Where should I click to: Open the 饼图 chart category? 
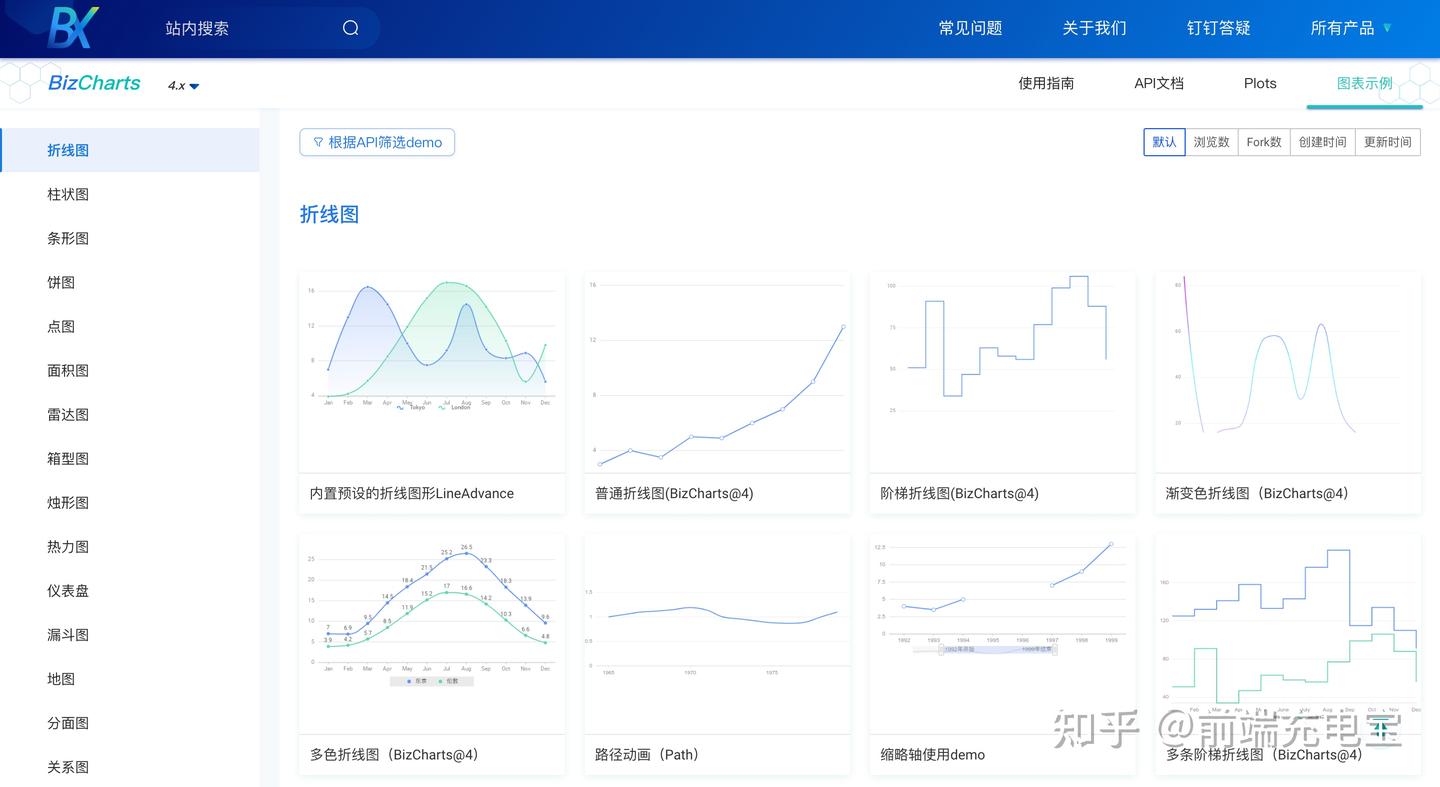pyautogui.click(x=61, y=282)
